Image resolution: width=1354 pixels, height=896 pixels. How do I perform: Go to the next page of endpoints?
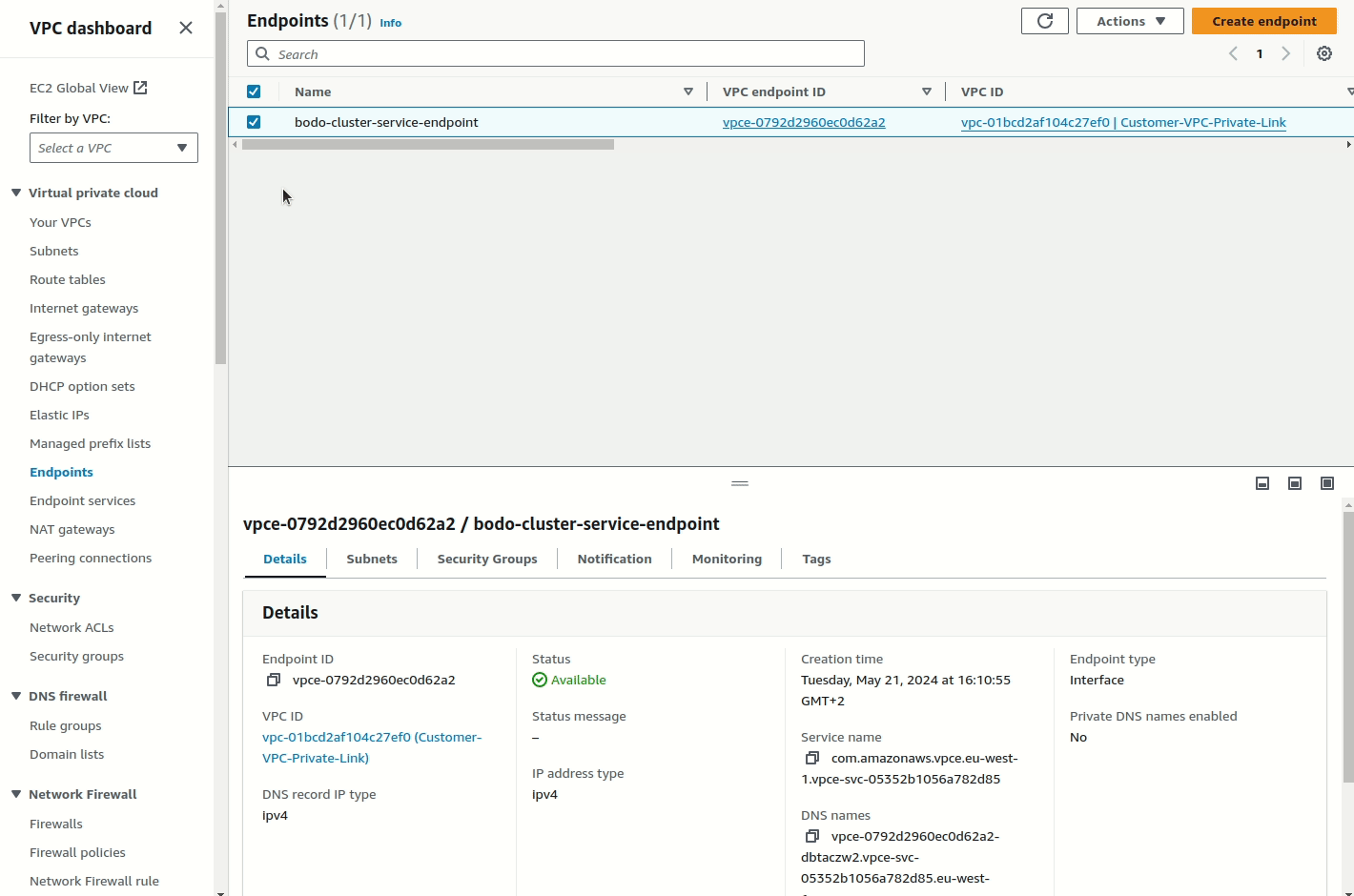click(x=1285, y=53)
